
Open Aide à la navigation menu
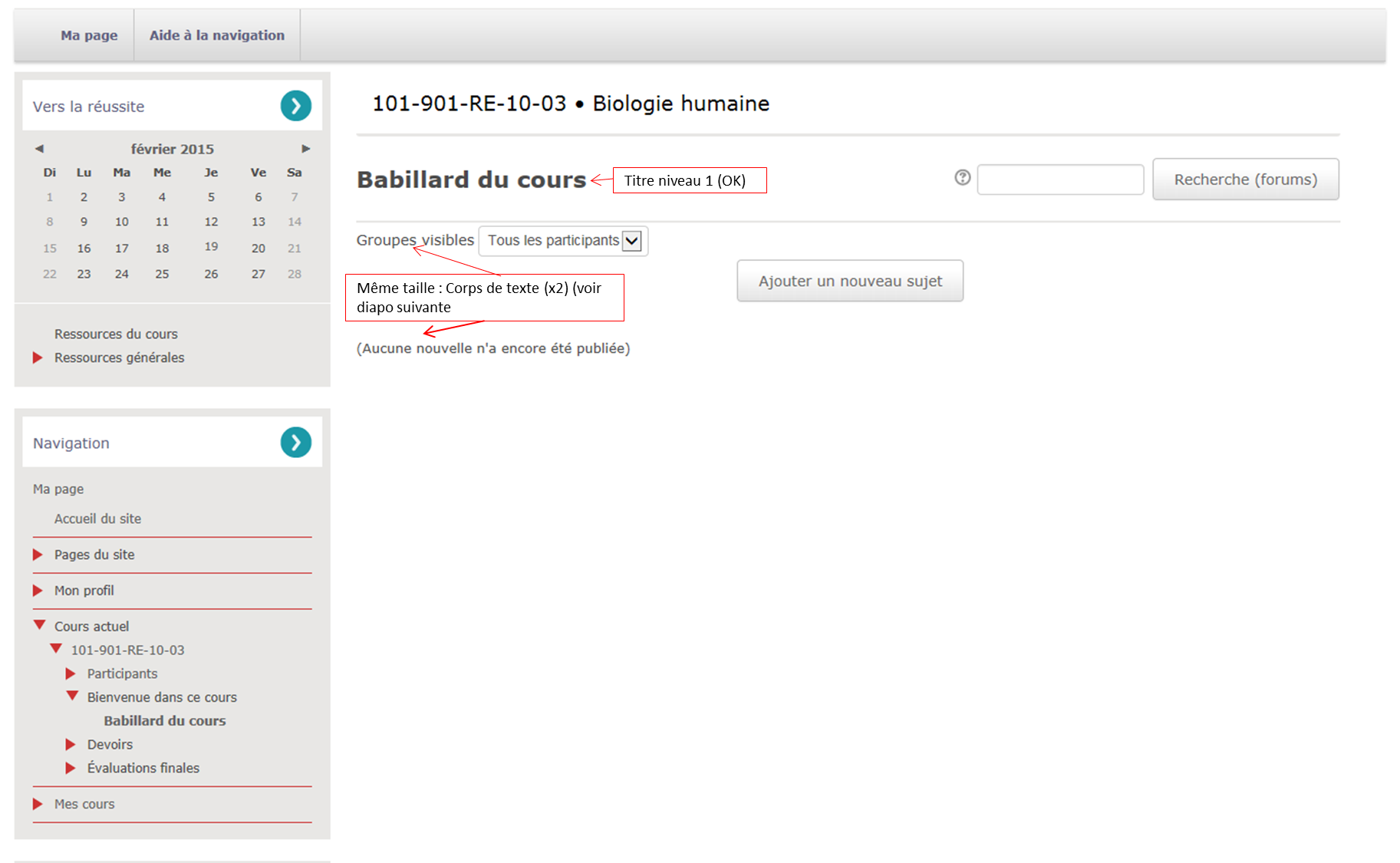[x=216, y=35]
